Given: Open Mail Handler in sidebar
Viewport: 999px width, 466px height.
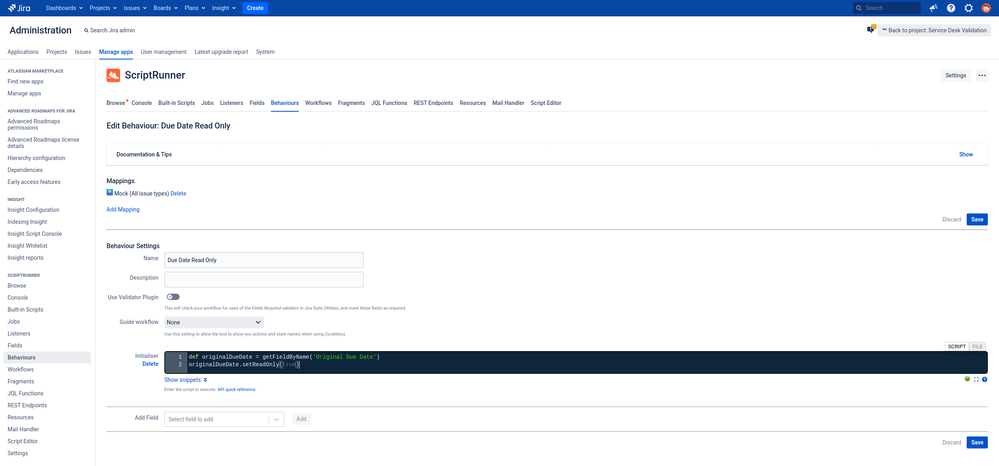Looking at the screenshot, I should click(x=24, y=430).
